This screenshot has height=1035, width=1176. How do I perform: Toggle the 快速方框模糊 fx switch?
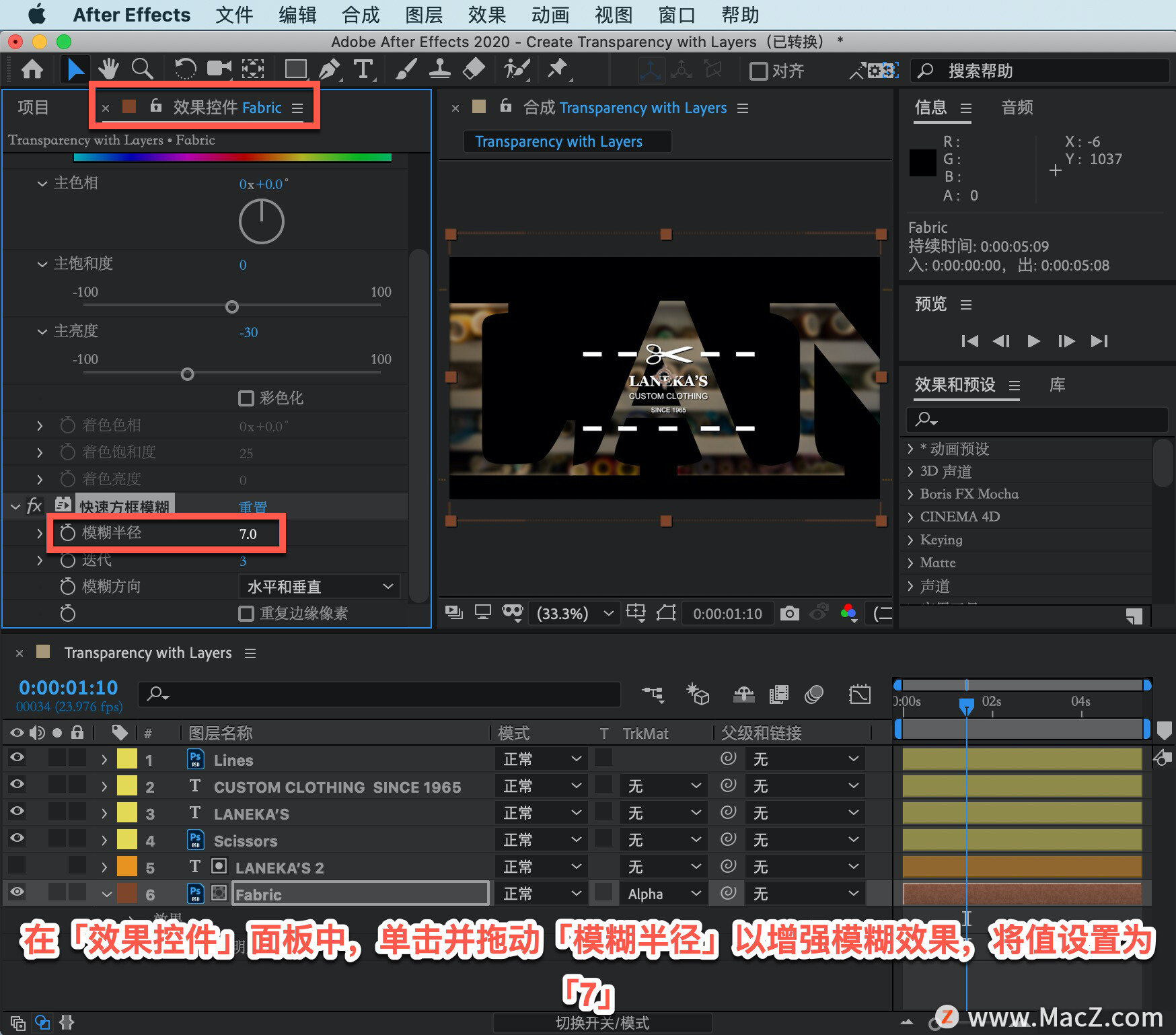tap(34, 505)
